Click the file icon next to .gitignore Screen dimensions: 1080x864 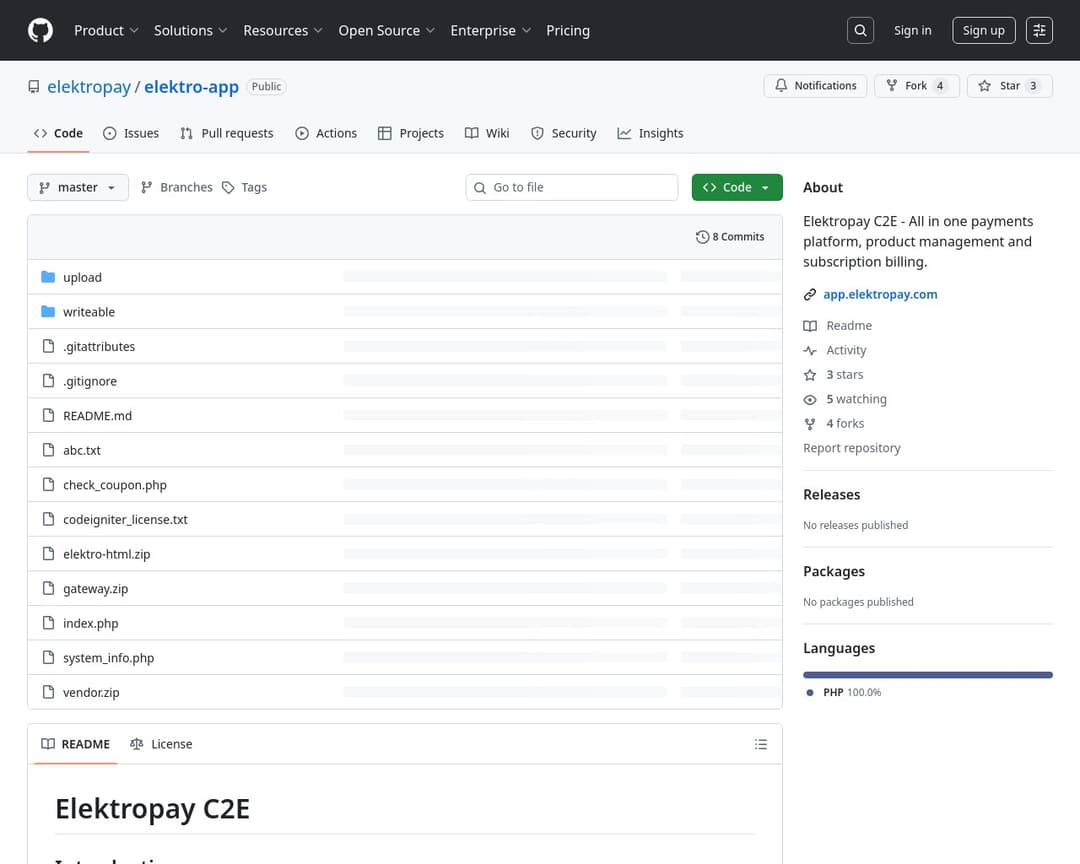[48, 380]
